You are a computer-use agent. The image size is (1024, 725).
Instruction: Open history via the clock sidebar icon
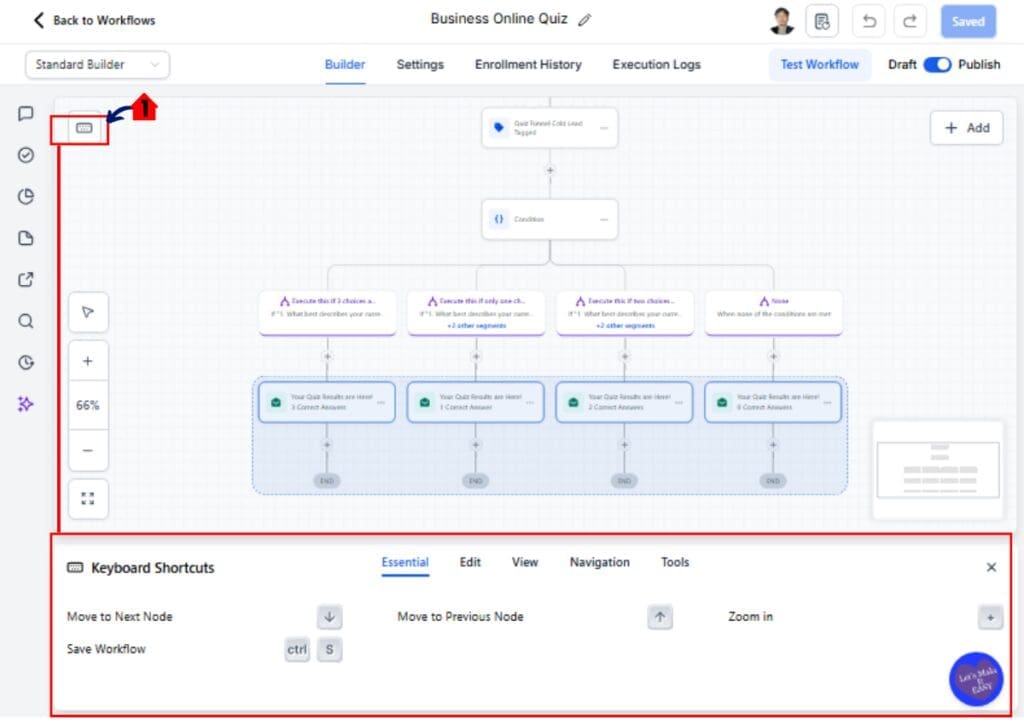(26, 362)
